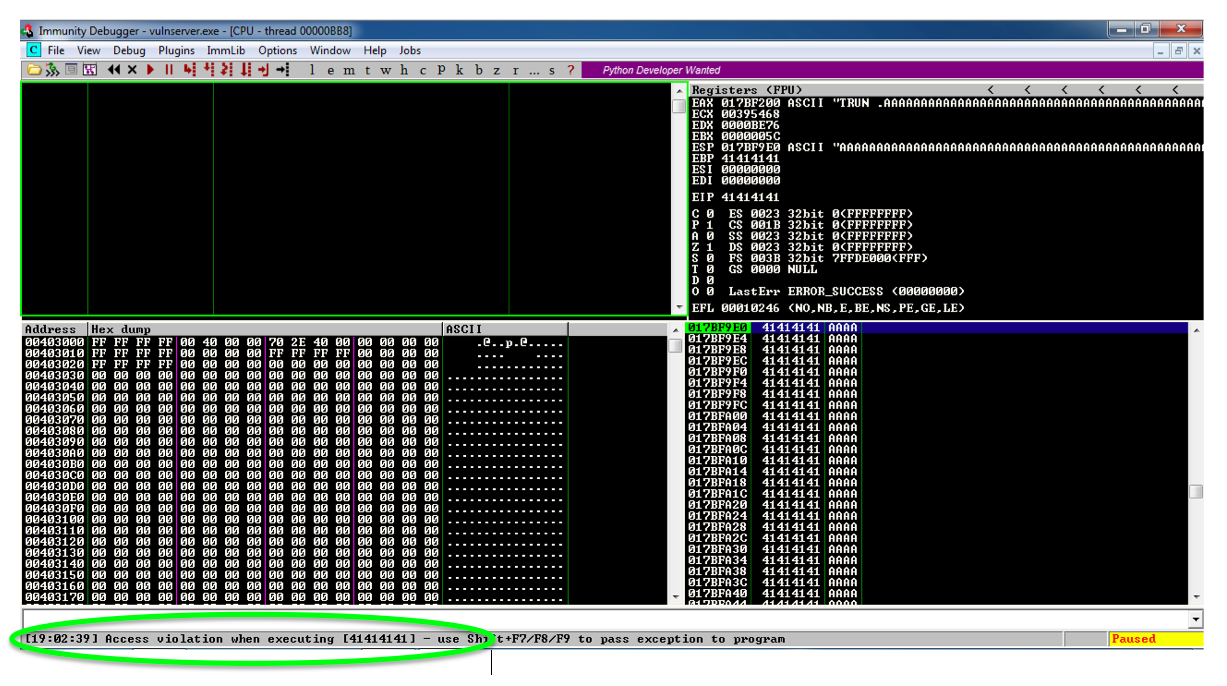1227x686 pixels.
Task: Open Executable modules with e button
Action: pos(330,70)
